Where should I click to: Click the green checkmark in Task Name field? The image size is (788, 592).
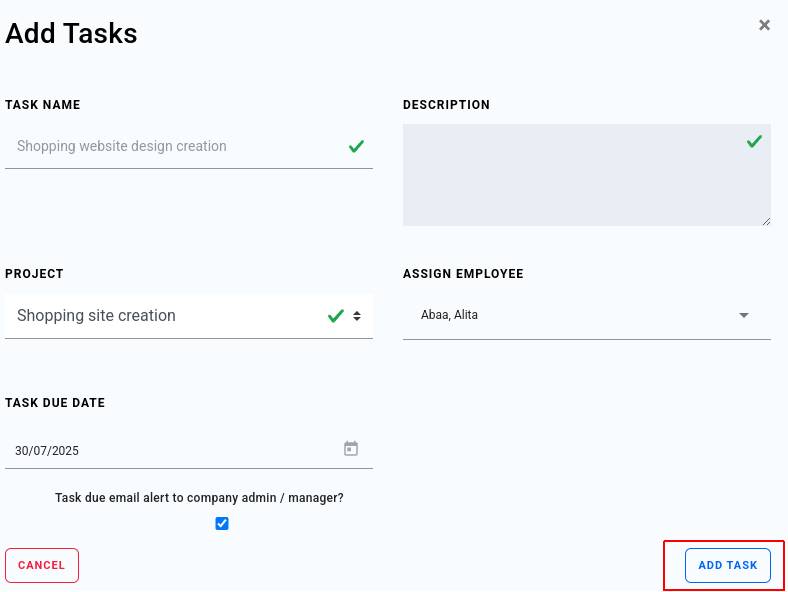[x=356, y=146]
